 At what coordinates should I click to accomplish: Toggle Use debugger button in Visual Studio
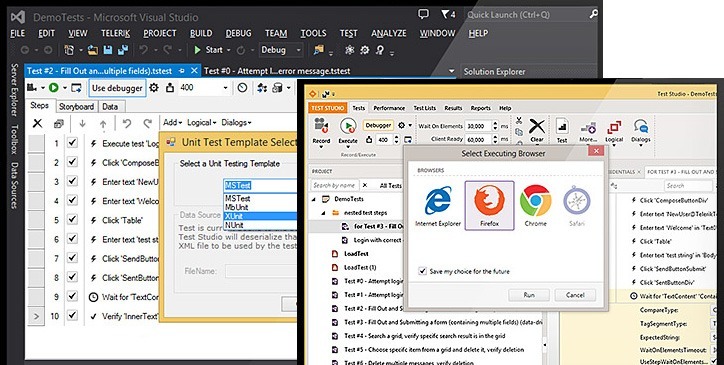tap(117, 88)
